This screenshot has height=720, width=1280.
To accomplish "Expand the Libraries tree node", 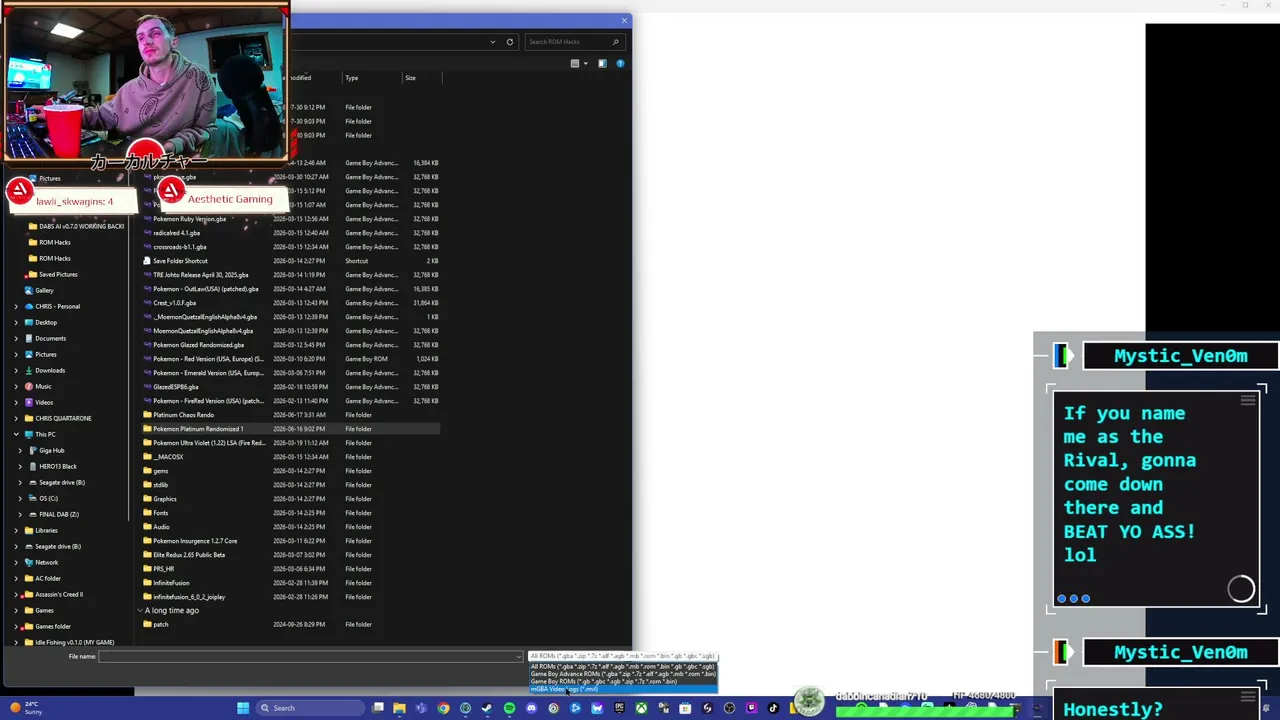I will (16, 530).
